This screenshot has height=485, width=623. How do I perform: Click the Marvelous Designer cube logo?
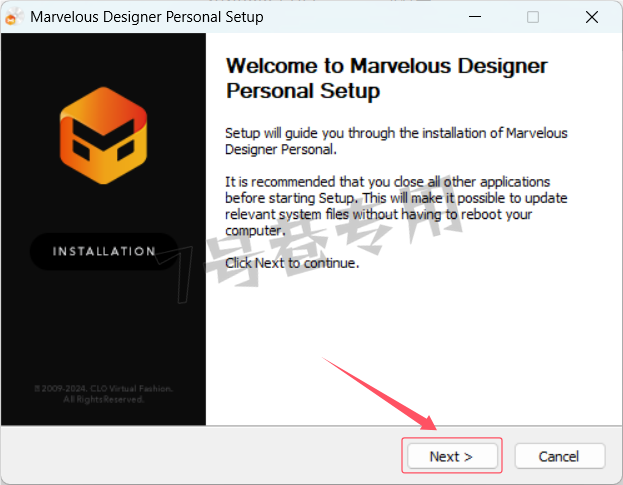(x=104, y=135)
